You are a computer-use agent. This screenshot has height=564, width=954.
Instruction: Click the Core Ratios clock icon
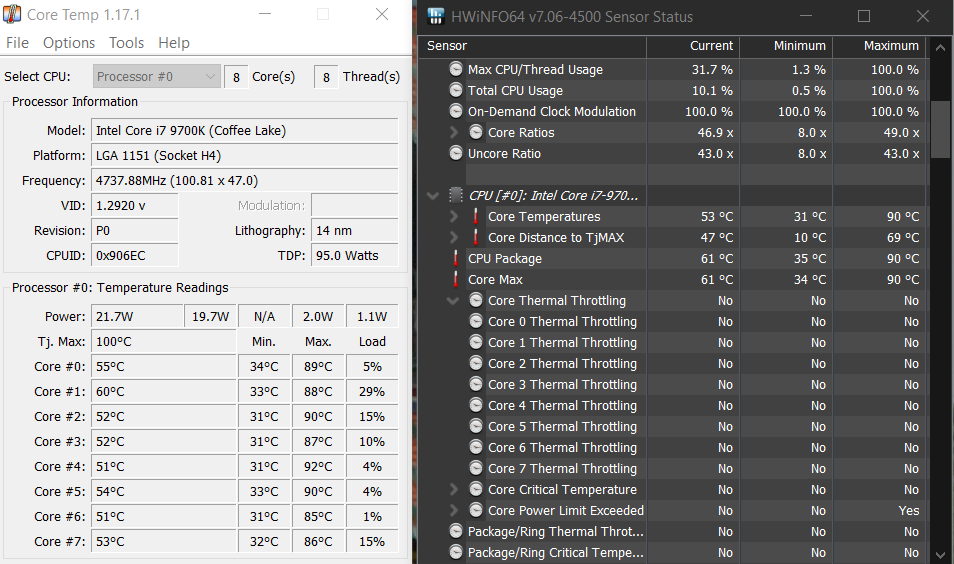click(x=476, y=133)
